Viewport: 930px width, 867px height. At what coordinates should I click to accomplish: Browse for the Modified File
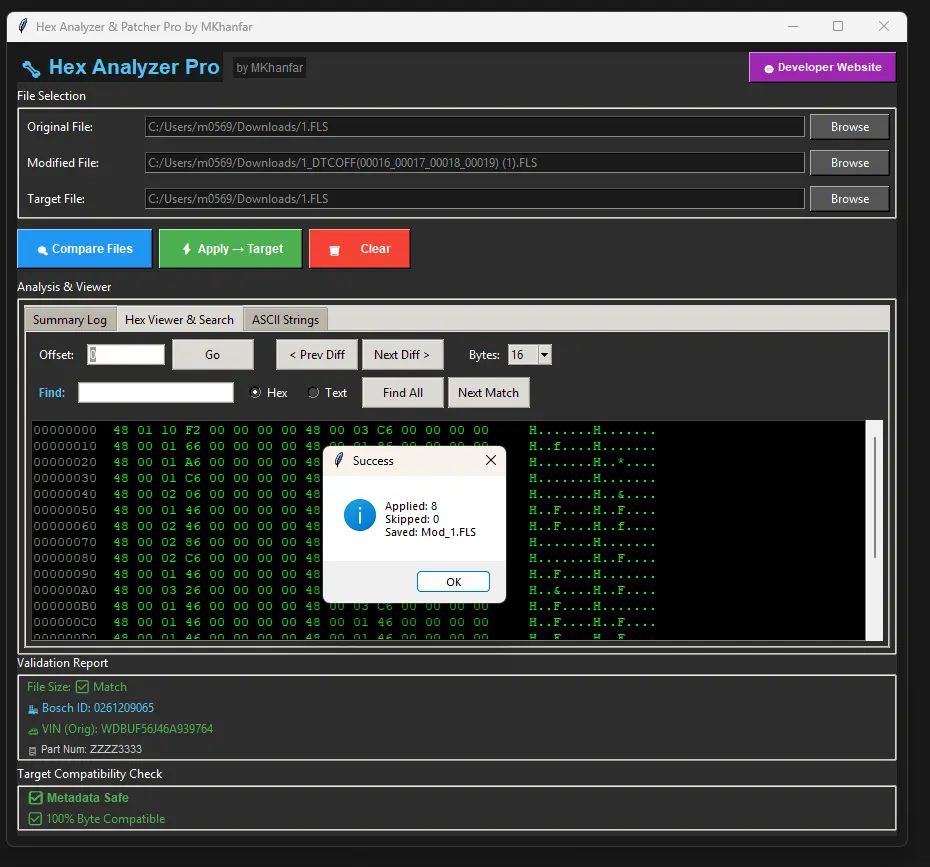tap(849, 163)
